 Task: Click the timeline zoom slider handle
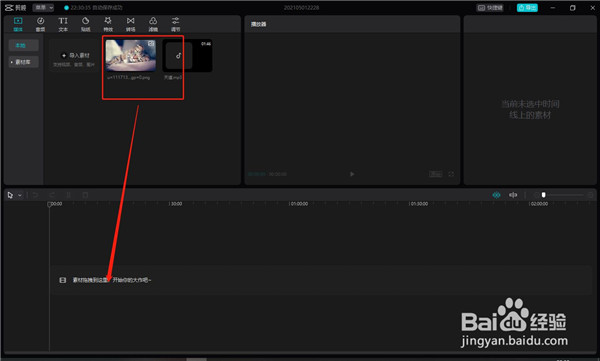click(x=543, y=195)
